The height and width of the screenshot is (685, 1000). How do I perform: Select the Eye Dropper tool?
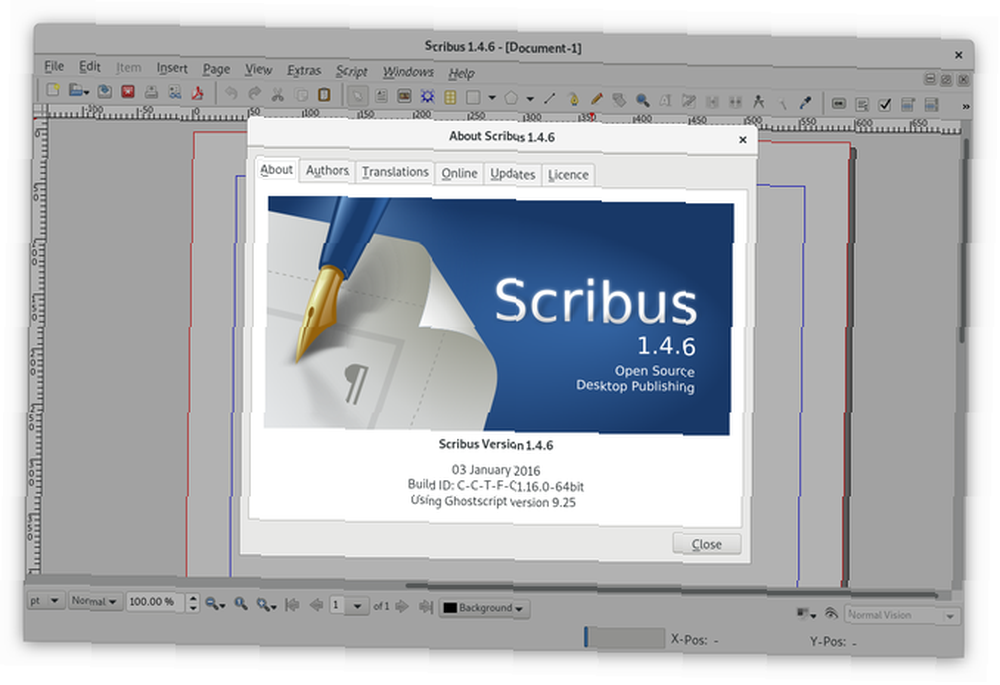[805, 101]
